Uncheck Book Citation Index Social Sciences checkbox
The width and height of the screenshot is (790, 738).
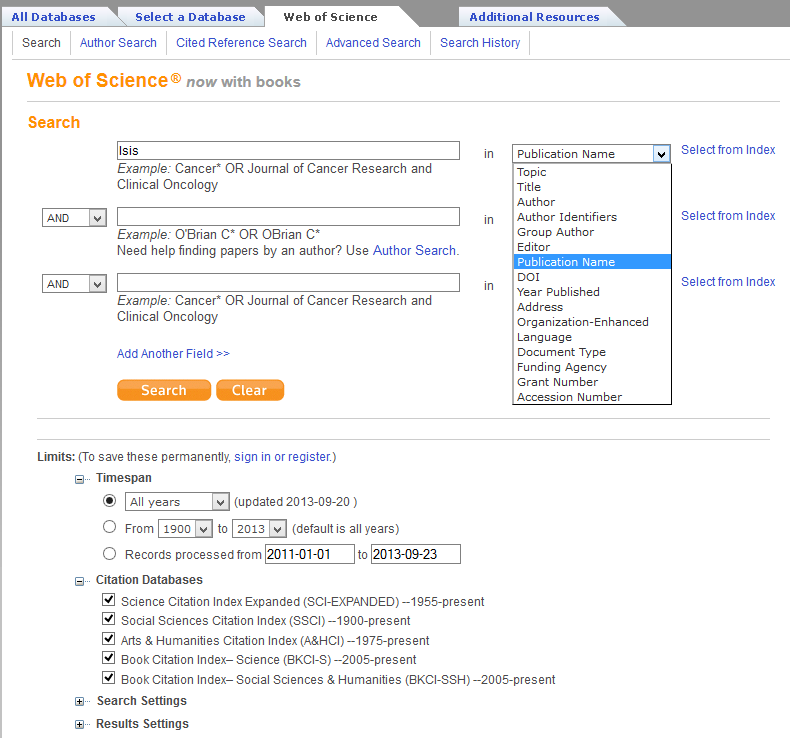[x=108, y=678]
